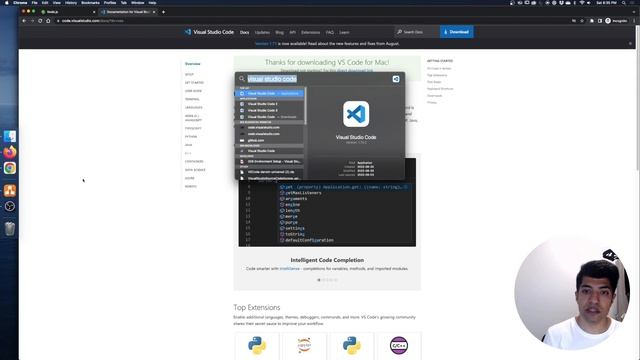The height and width of the screenshot is (360, 640).
Task: Click Chrome icon in the Dock
Action: coord(10,168)
